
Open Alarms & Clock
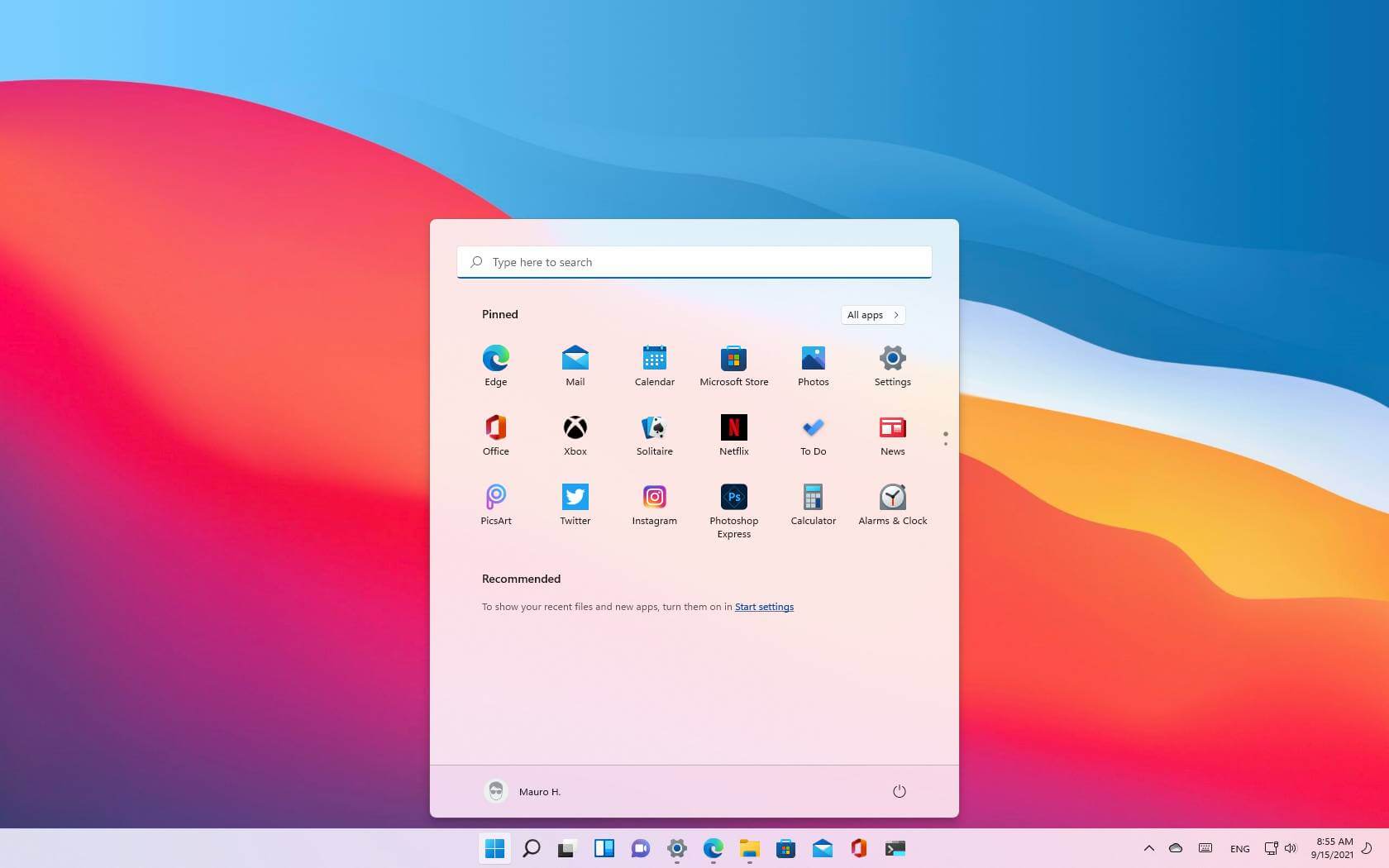click(892, 498)
